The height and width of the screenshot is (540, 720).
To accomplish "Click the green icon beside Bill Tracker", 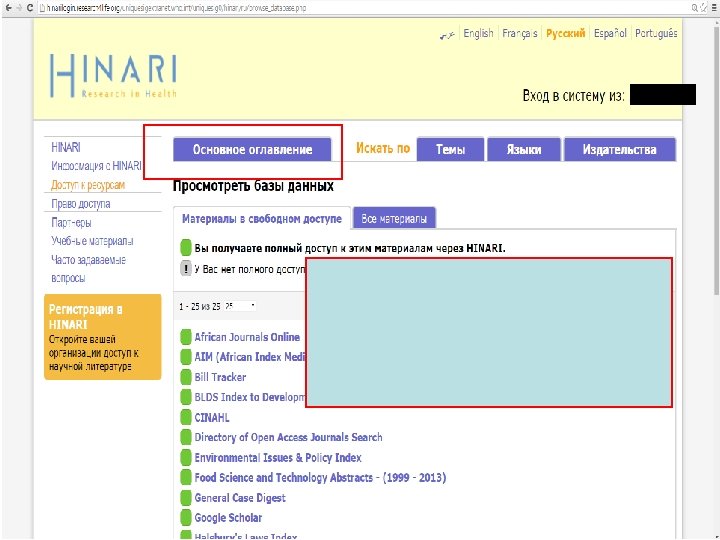I will [x=186, y=377].
